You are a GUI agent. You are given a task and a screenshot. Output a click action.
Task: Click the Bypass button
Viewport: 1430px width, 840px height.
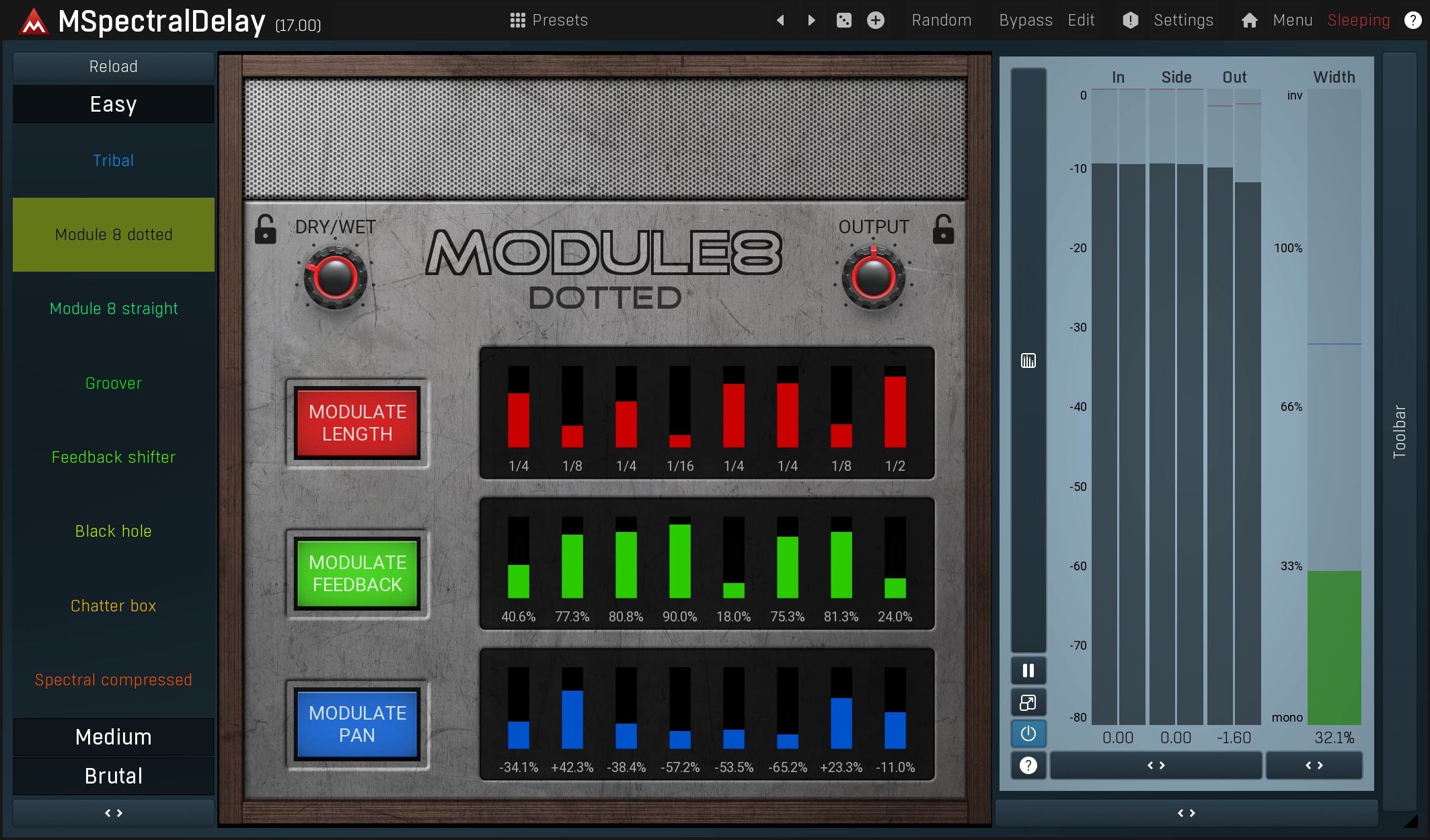click(x=1025, y=20)
